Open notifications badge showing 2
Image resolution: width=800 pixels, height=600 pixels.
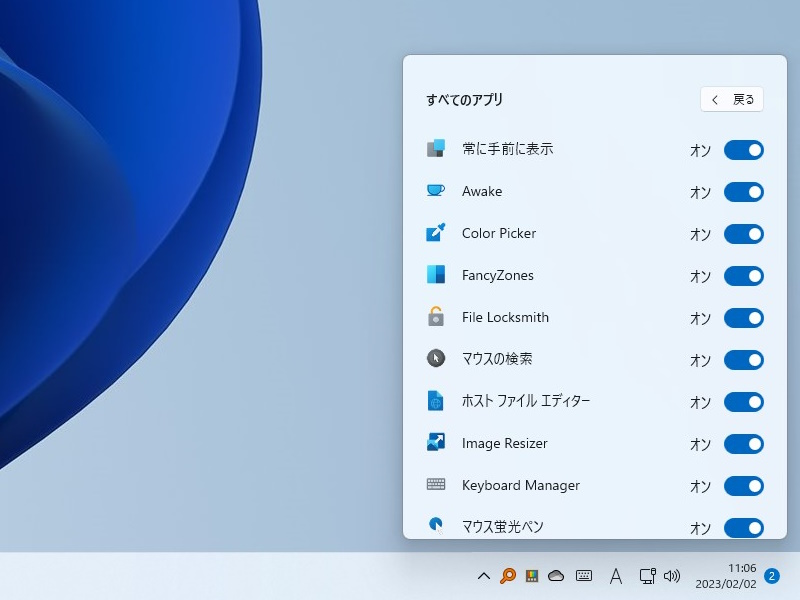click(771, 576)
